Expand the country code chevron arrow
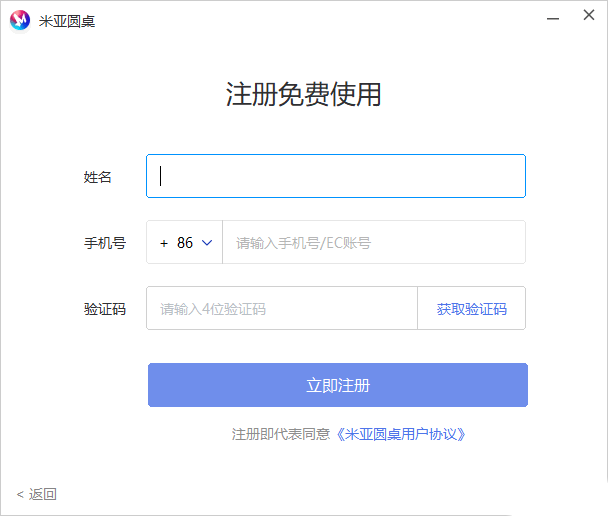Viewport: 608px width, 516px height. click(207, 242)
